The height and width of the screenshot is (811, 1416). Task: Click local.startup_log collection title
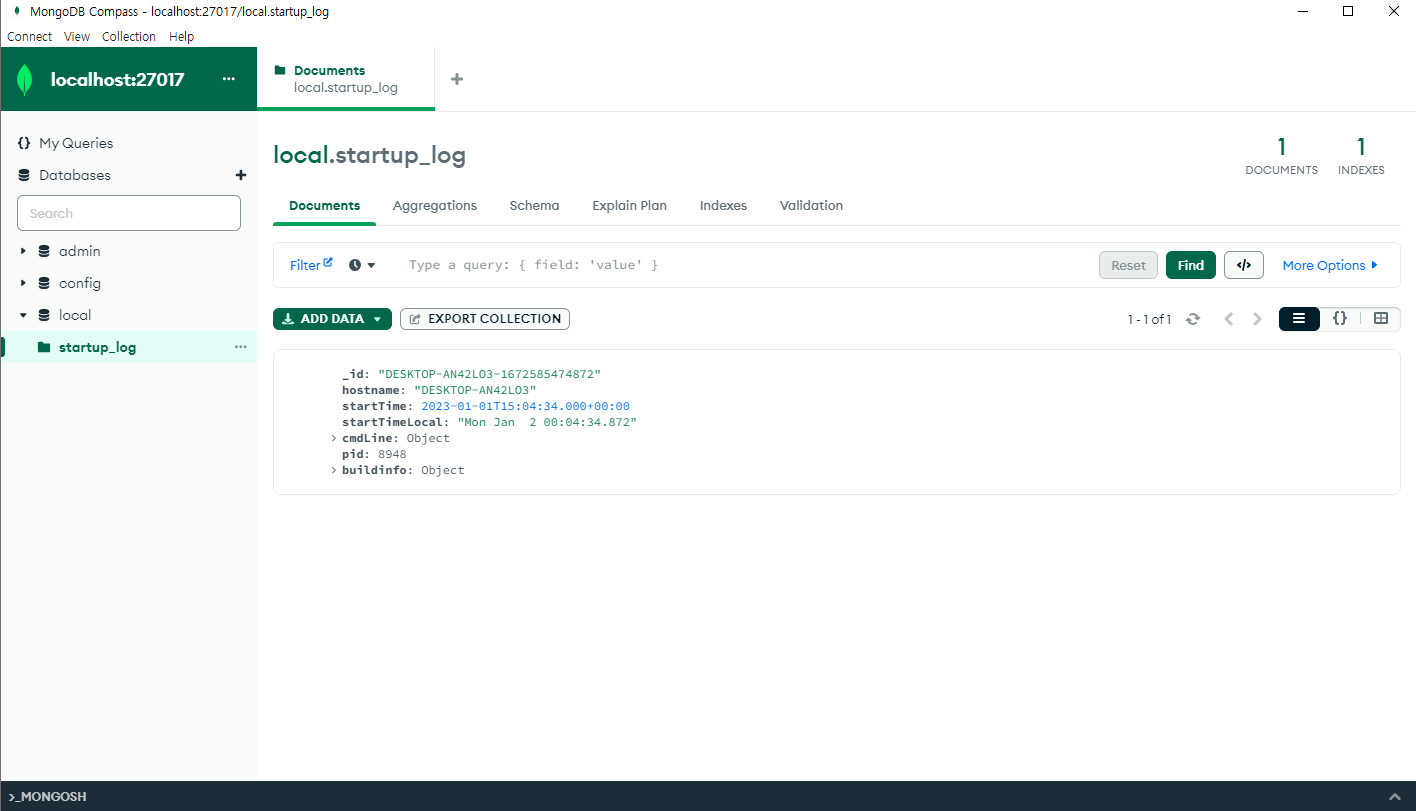pyautogui.click(x=369, y=155)
